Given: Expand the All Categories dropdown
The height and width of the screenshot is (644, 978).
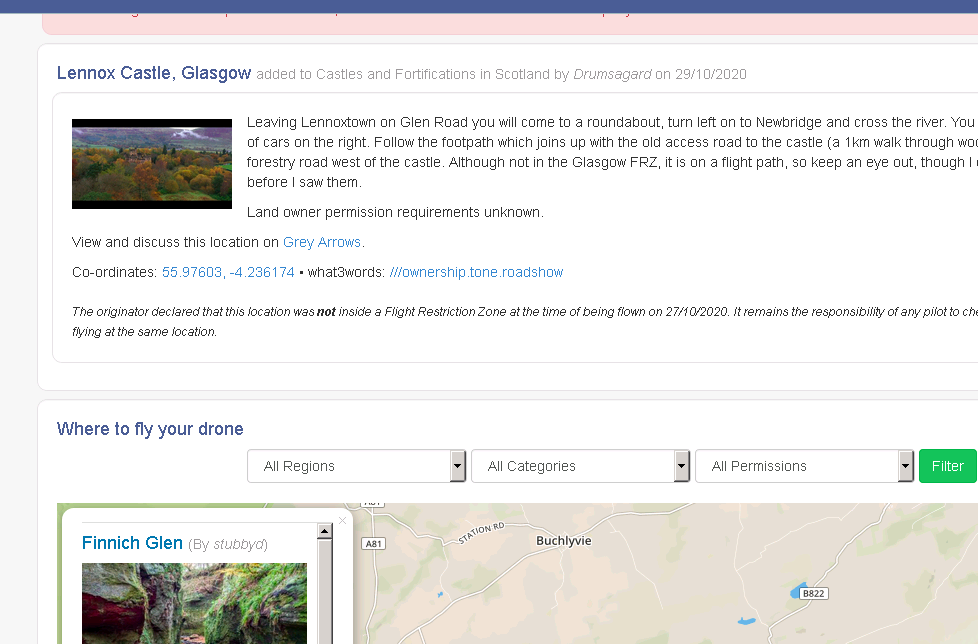Looking at the screenshot, I should pos(580,466).
